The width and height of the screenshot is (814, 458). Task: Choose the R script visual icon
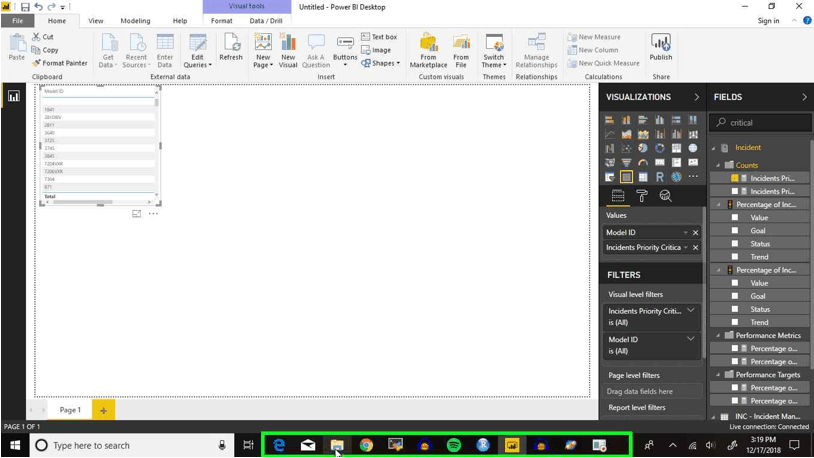pyautogui.click(x=659, y=177)
